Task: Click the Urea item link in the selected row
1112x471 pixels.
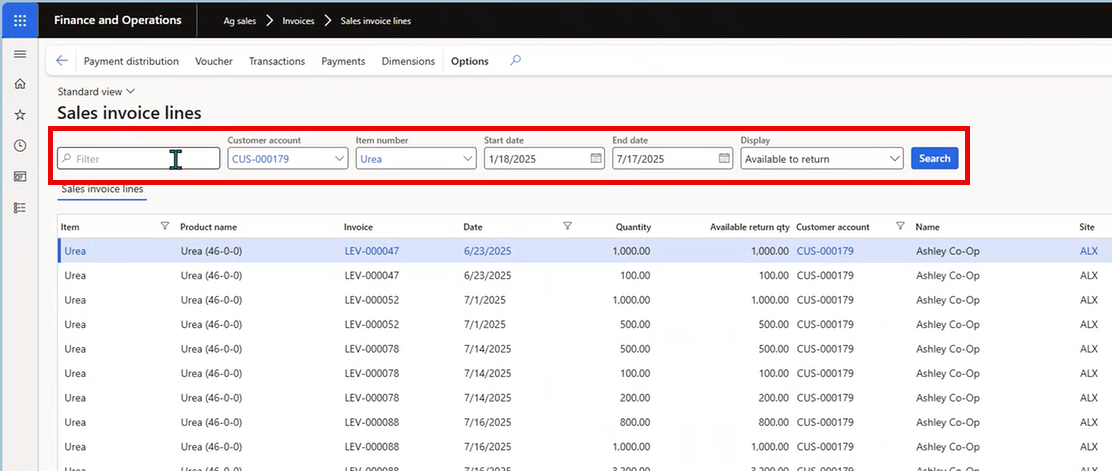Action: click(75, 251)
